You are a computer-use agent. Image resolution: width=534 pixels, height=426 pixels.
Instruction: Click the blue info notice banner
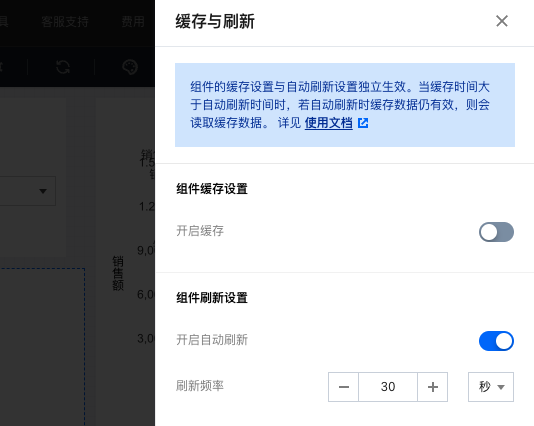pyautogui.click(x=345, y=105)
